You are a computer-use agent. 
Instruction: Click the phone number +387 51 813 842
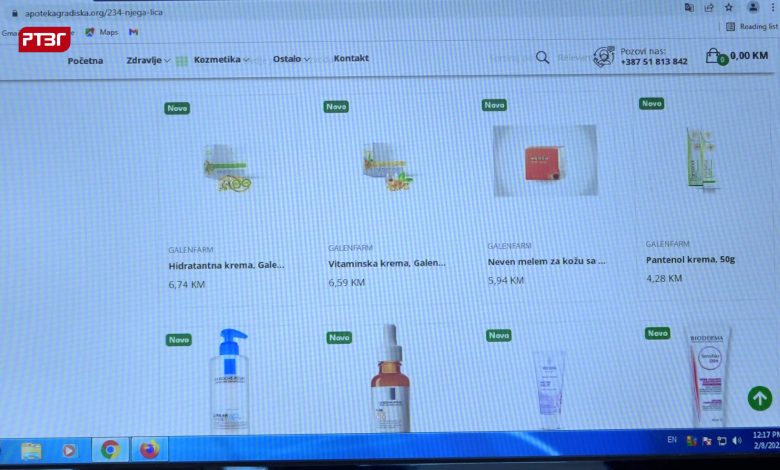654,62
